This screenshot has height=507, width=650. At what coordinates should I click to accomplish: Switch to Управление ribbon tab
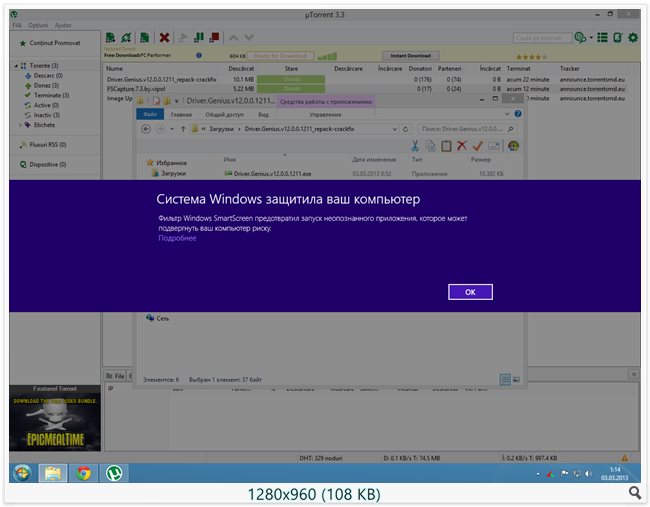pyautogui.click(x=325, y=114)
